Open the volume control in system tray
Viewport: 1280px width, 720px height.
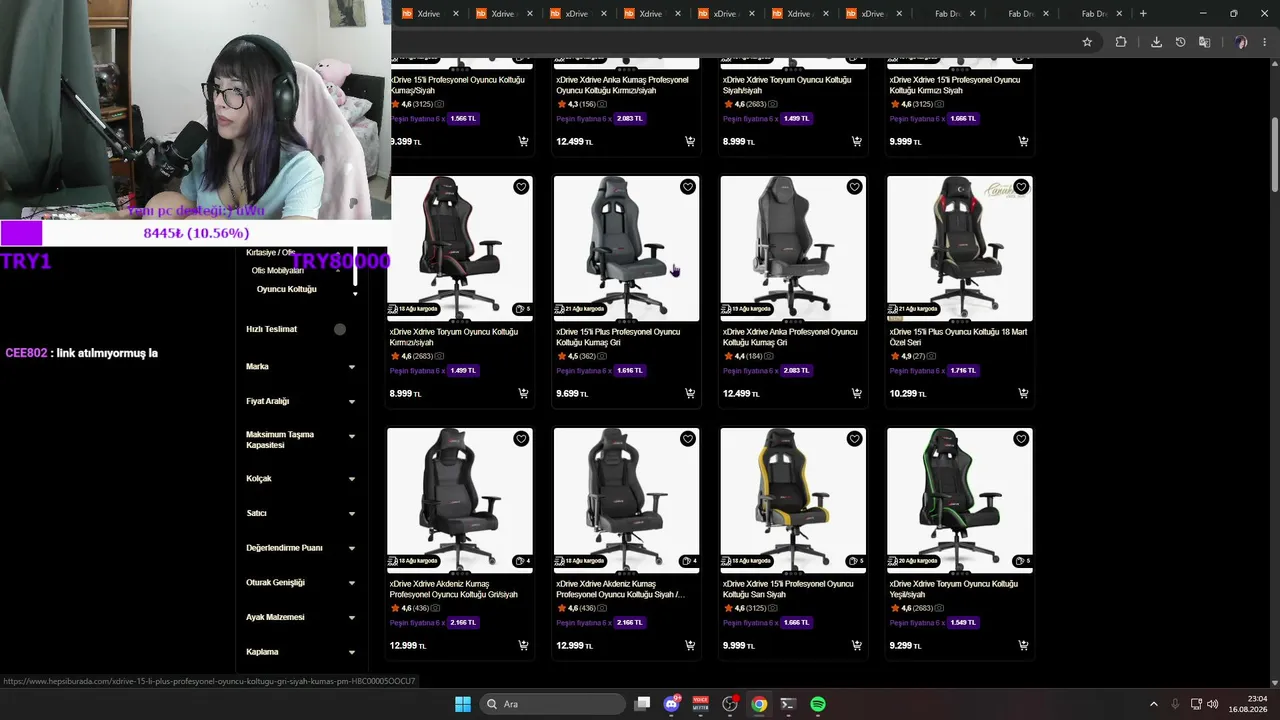pyautogui.click(x=1213, y=704)
